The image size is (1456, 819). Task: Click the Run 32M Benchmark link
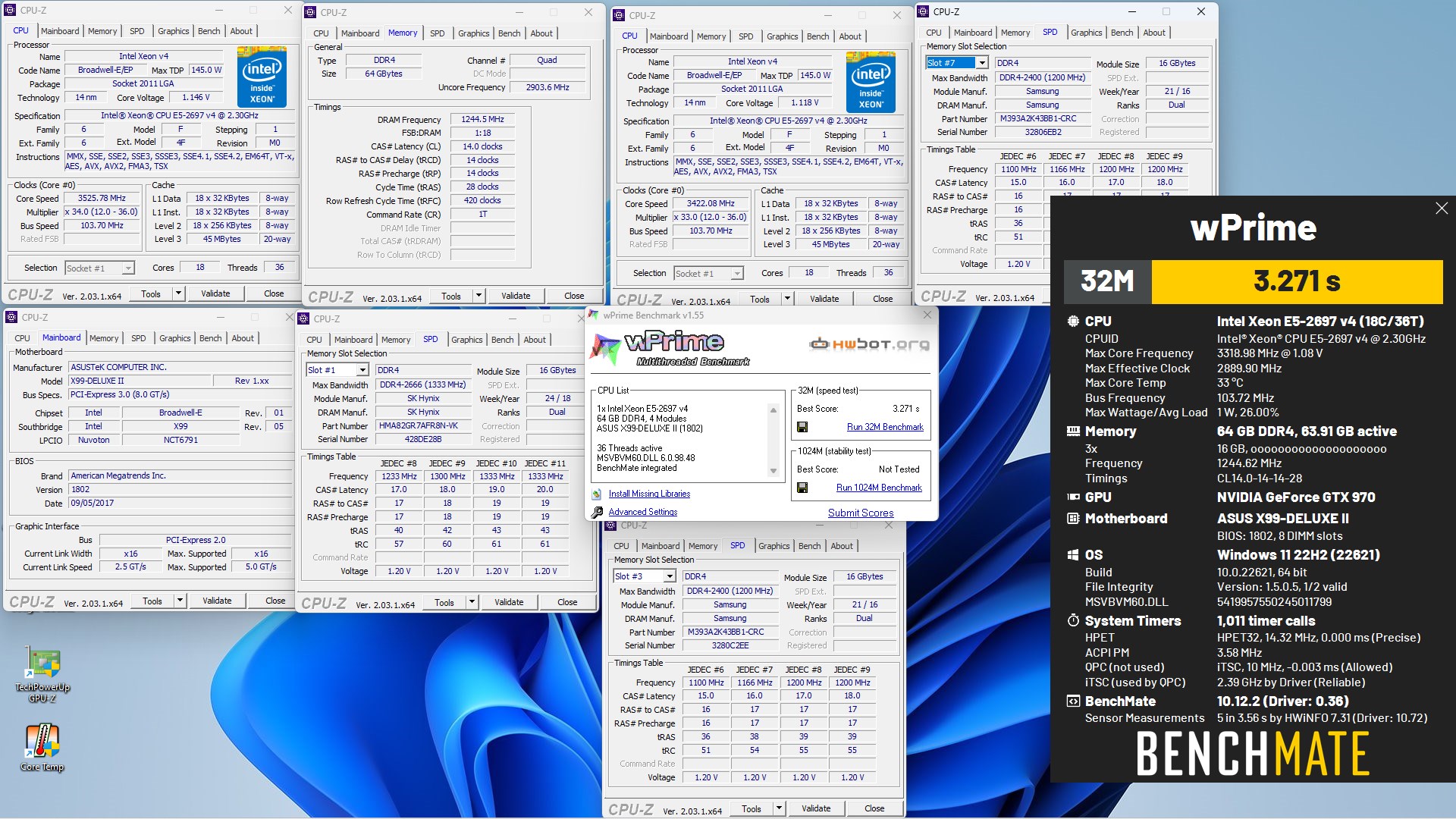click(885, 427)
